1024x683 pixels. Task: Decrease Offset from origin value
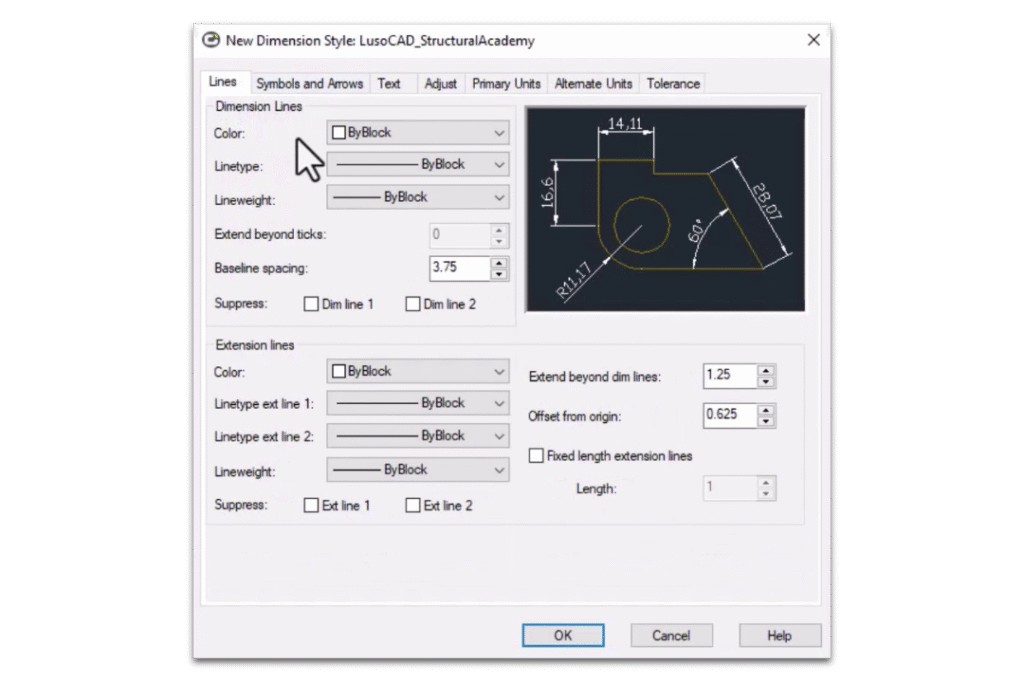766,421
